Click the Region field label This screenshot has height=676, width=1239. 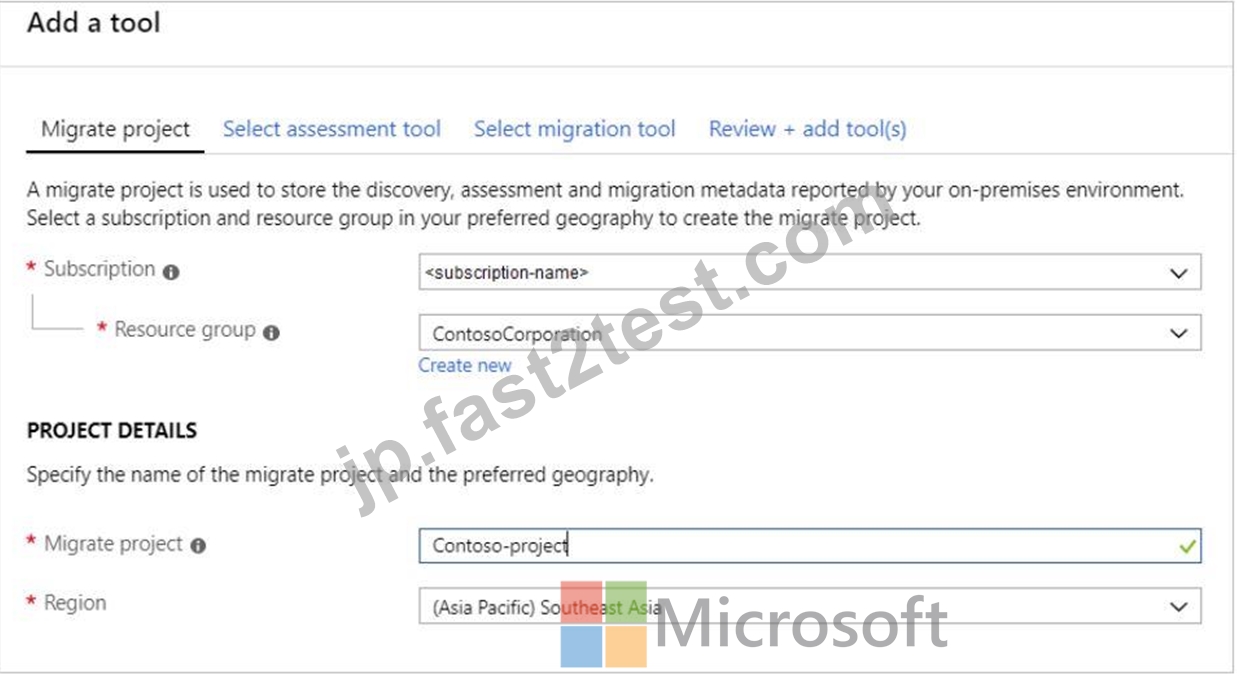point(75,603)
